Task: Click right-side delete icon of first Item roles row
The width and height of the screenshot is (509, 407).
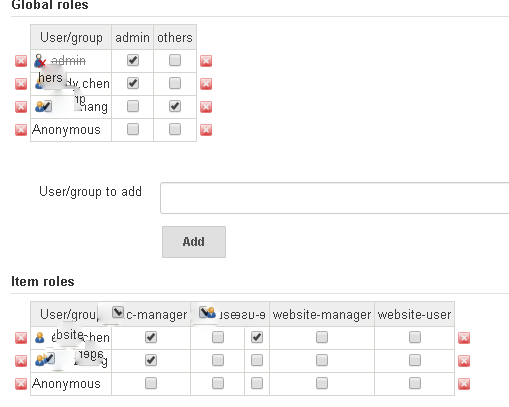Action: point(464,338)
